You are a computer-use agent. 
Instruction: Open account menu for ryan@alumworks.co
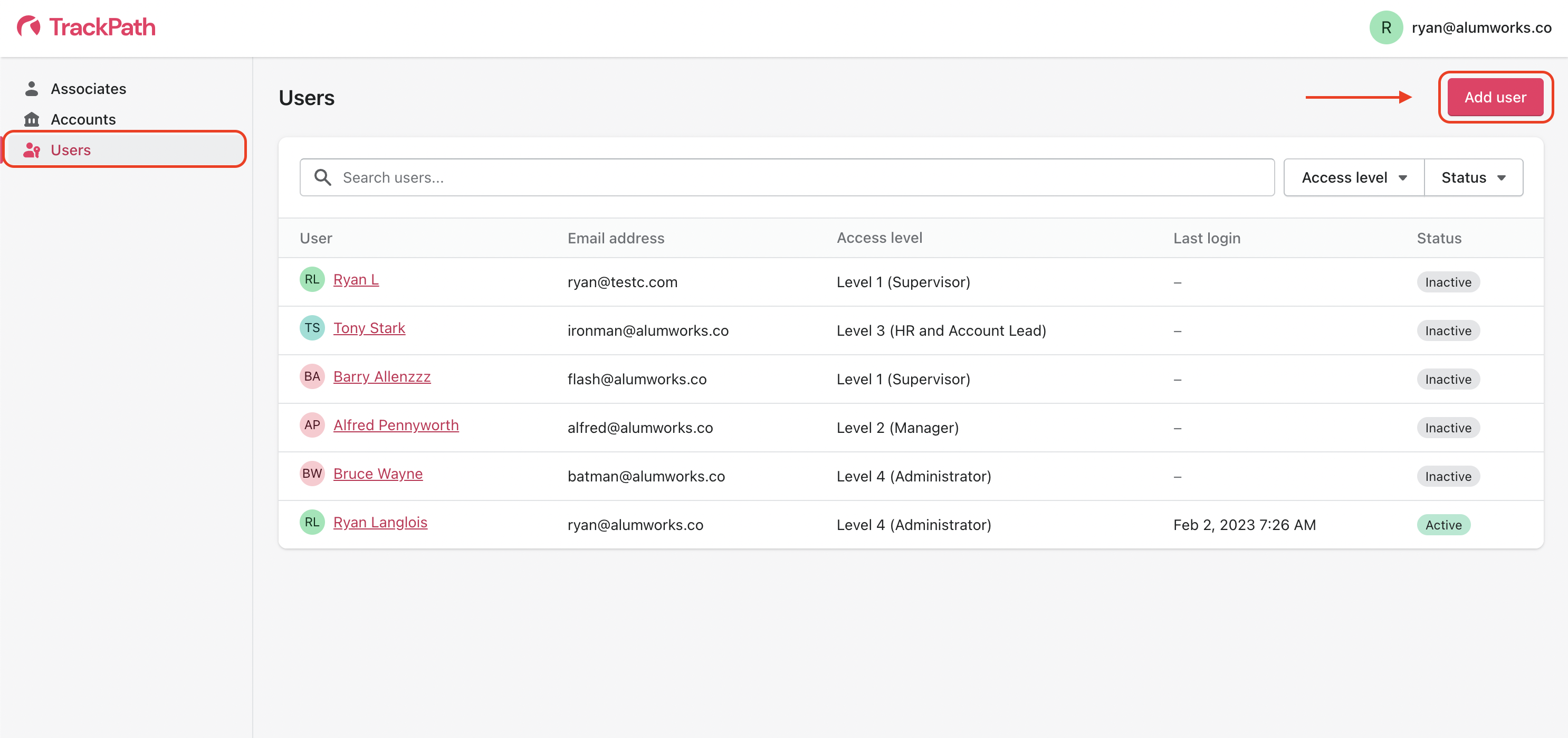[x=1481, y=28]
